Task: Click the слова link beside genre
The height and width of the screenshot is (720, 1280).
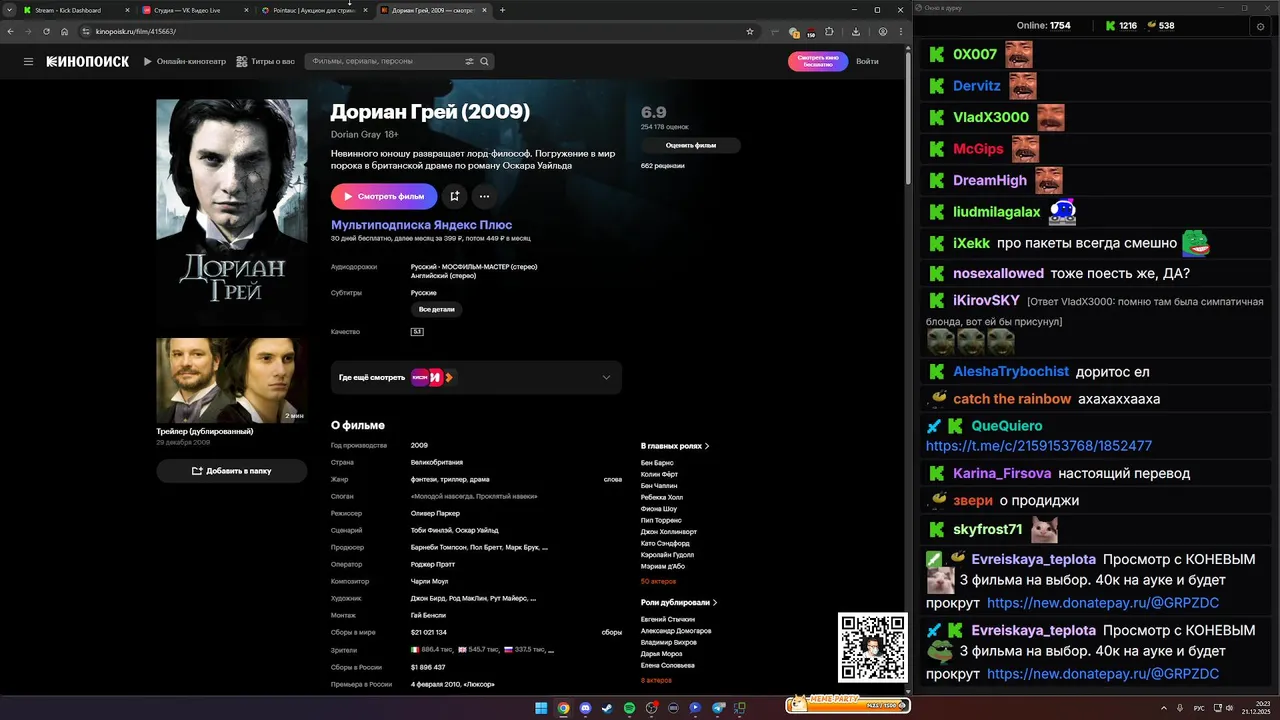Action: (613, 479)
